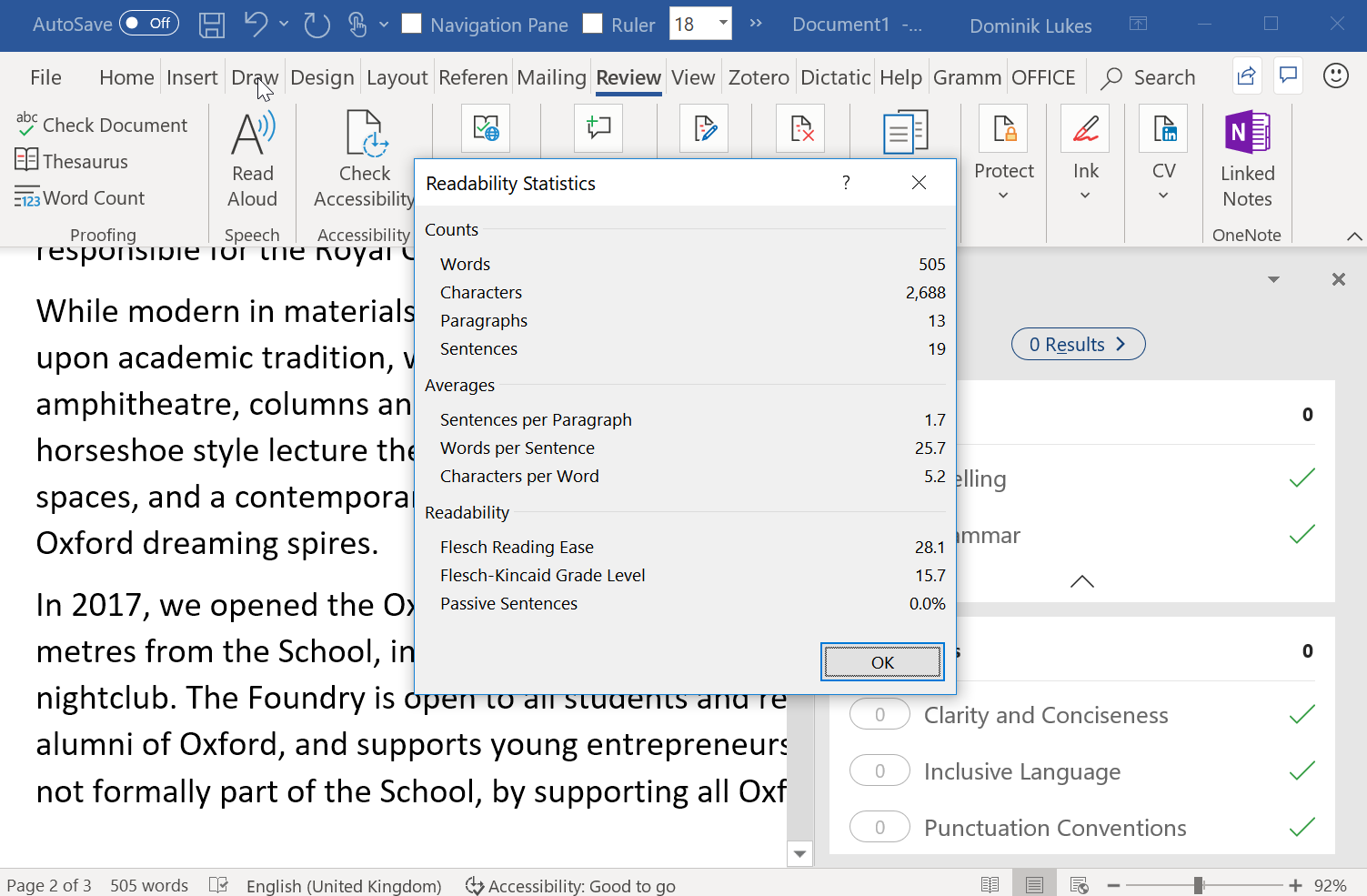
Task: Expand the Protect dropdown
Action: click(x=1003, y=196)
